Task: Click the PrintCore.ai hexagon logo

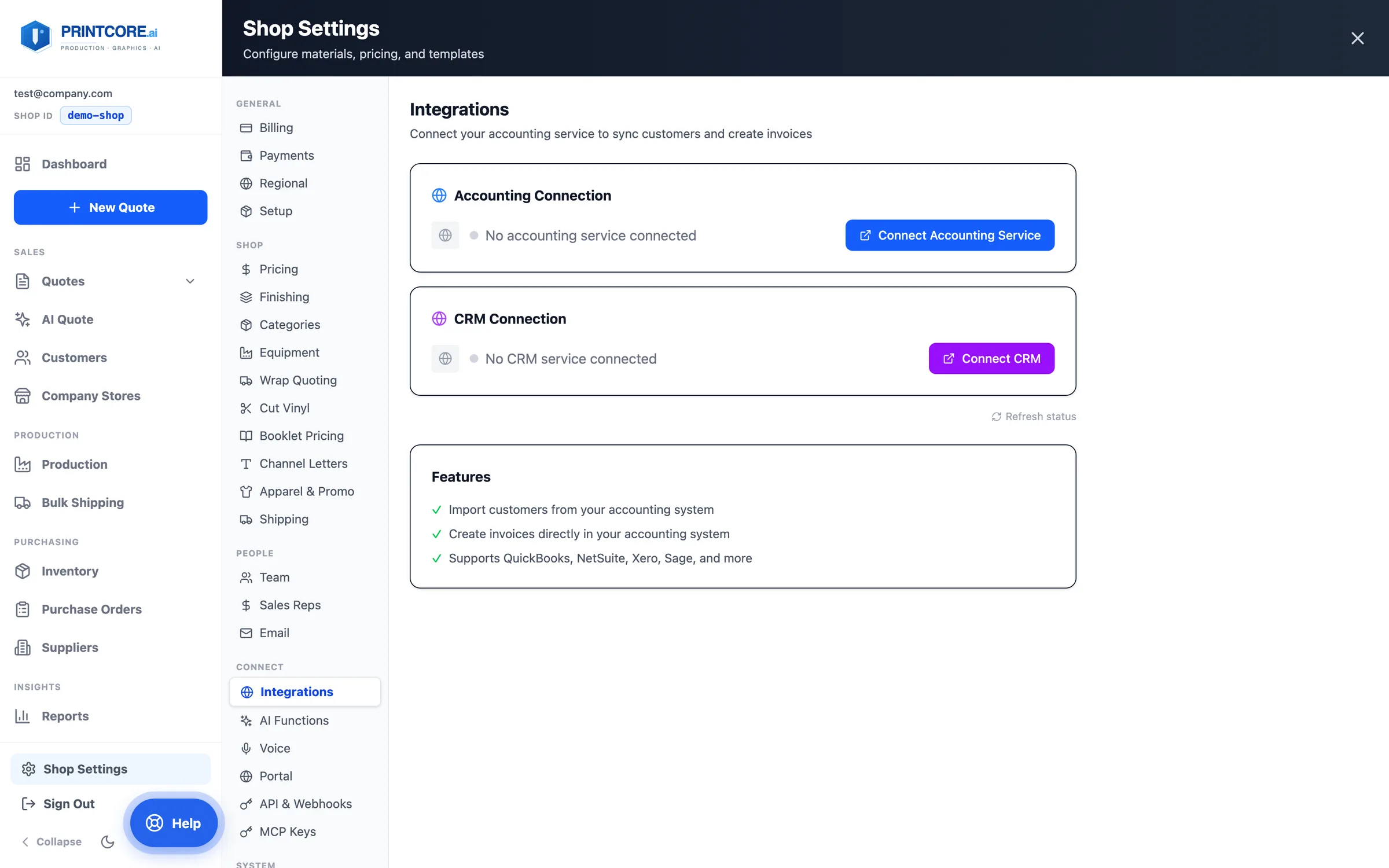Action: pos(36,36)
